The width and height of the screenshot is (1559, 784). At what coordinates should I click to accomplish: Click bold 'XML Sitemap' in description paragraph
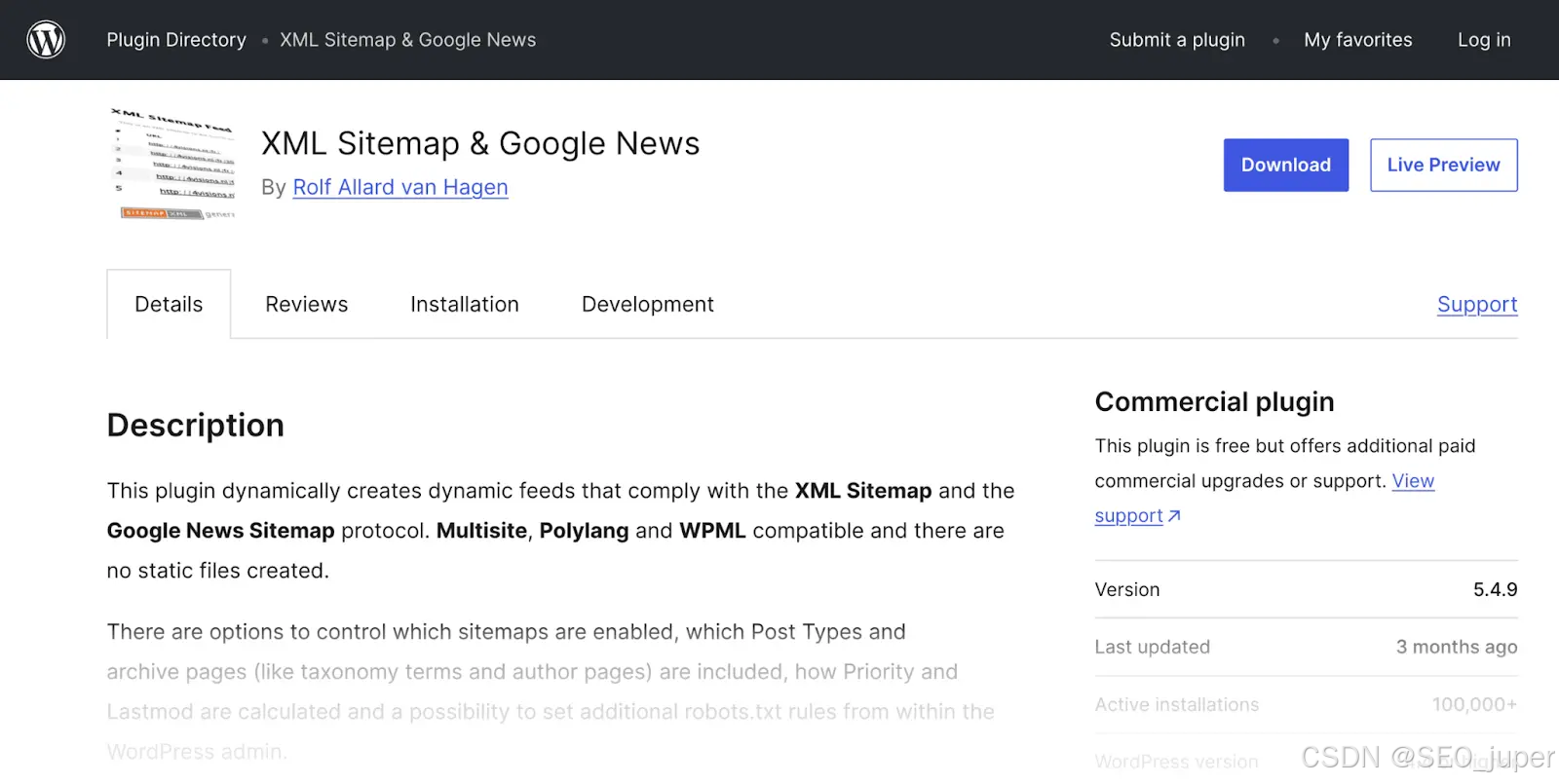pyautogui.click(x=863, y=491)
